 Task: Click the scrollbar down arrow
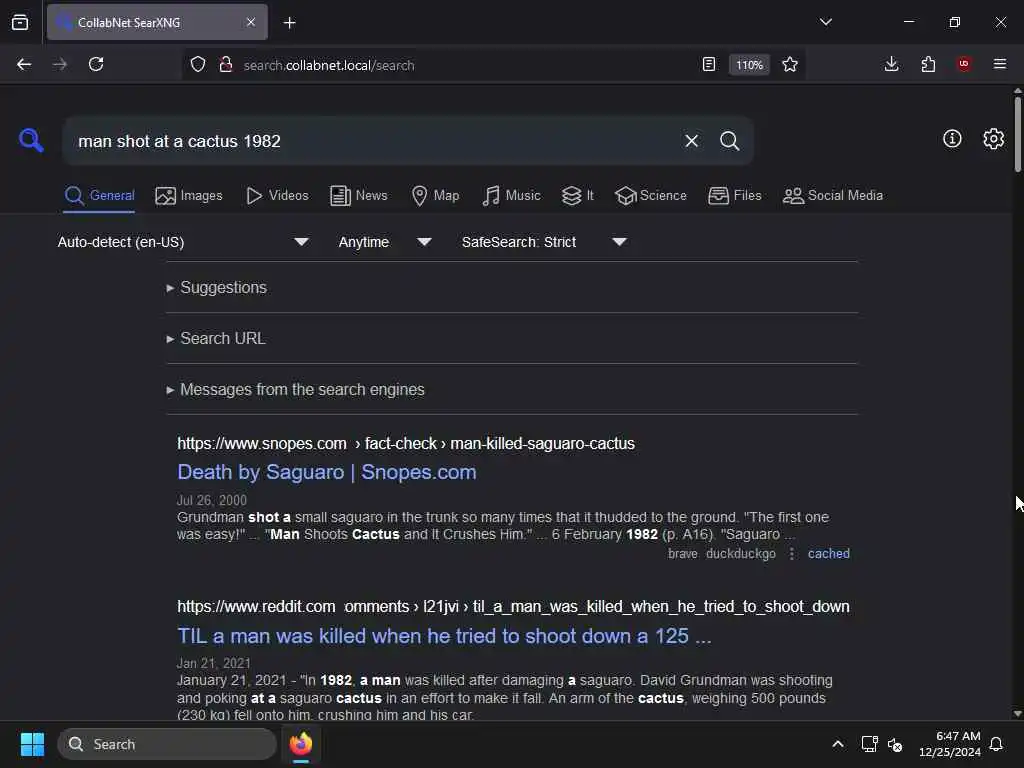(x=1017, y=714)
